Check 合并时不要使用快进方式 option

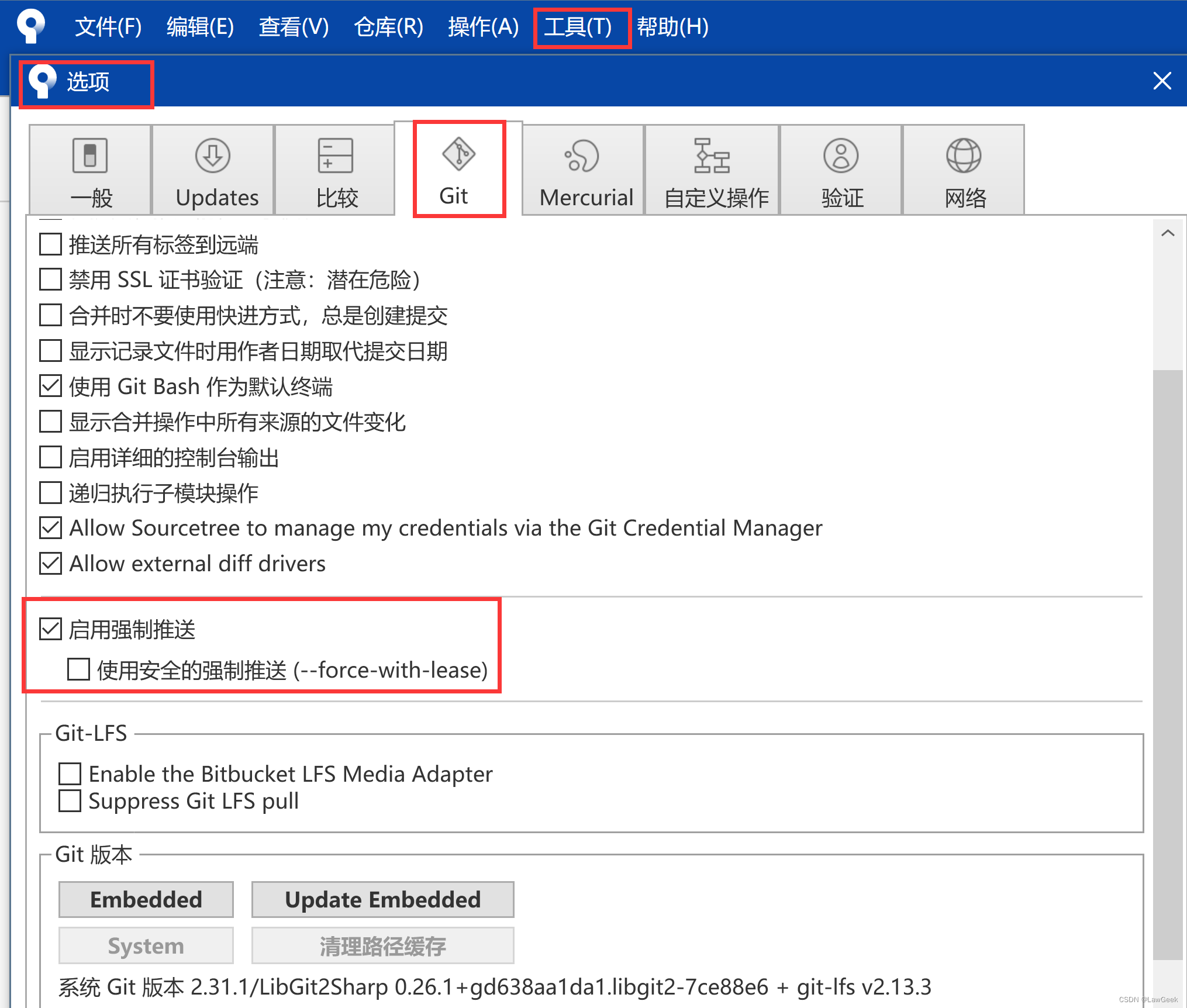click(50, 315)
